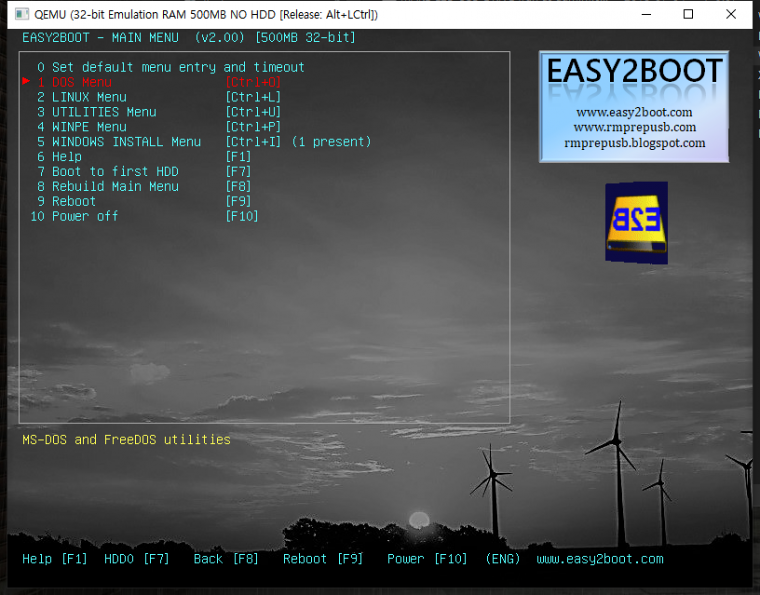The image size is (760, 595).
Task: Click the red selection arrow beside DOS Menu
Action: click(26, 81)
